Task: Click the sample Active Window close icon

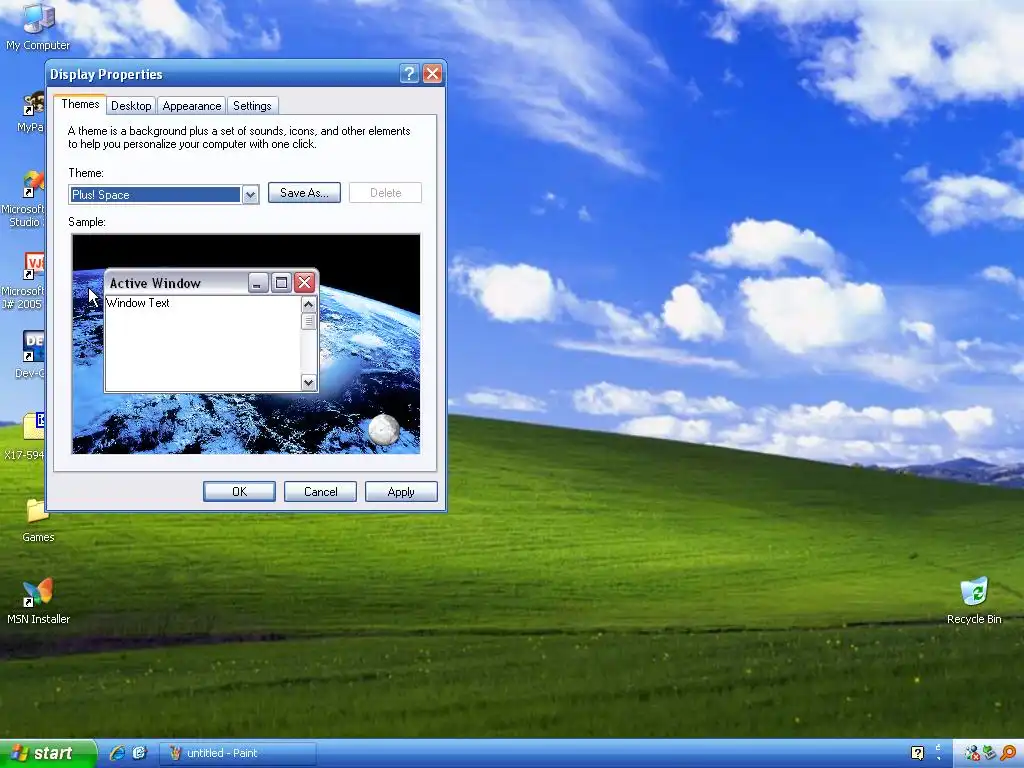Action: click(304, 283)
